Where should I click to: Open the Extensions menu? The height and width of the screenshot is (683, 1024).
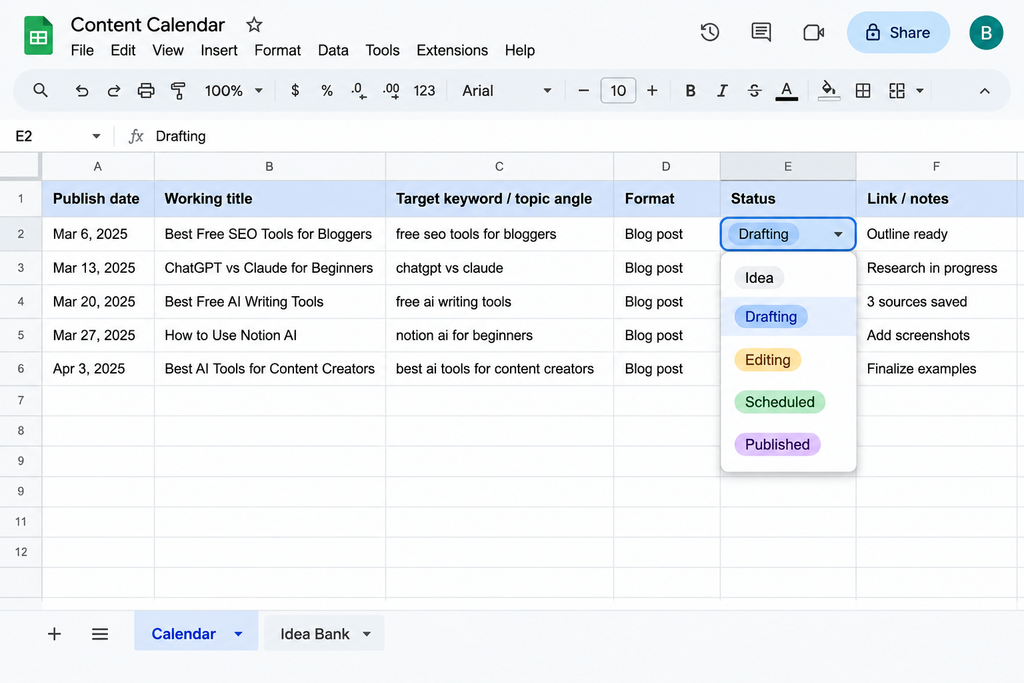pos(452,50)
